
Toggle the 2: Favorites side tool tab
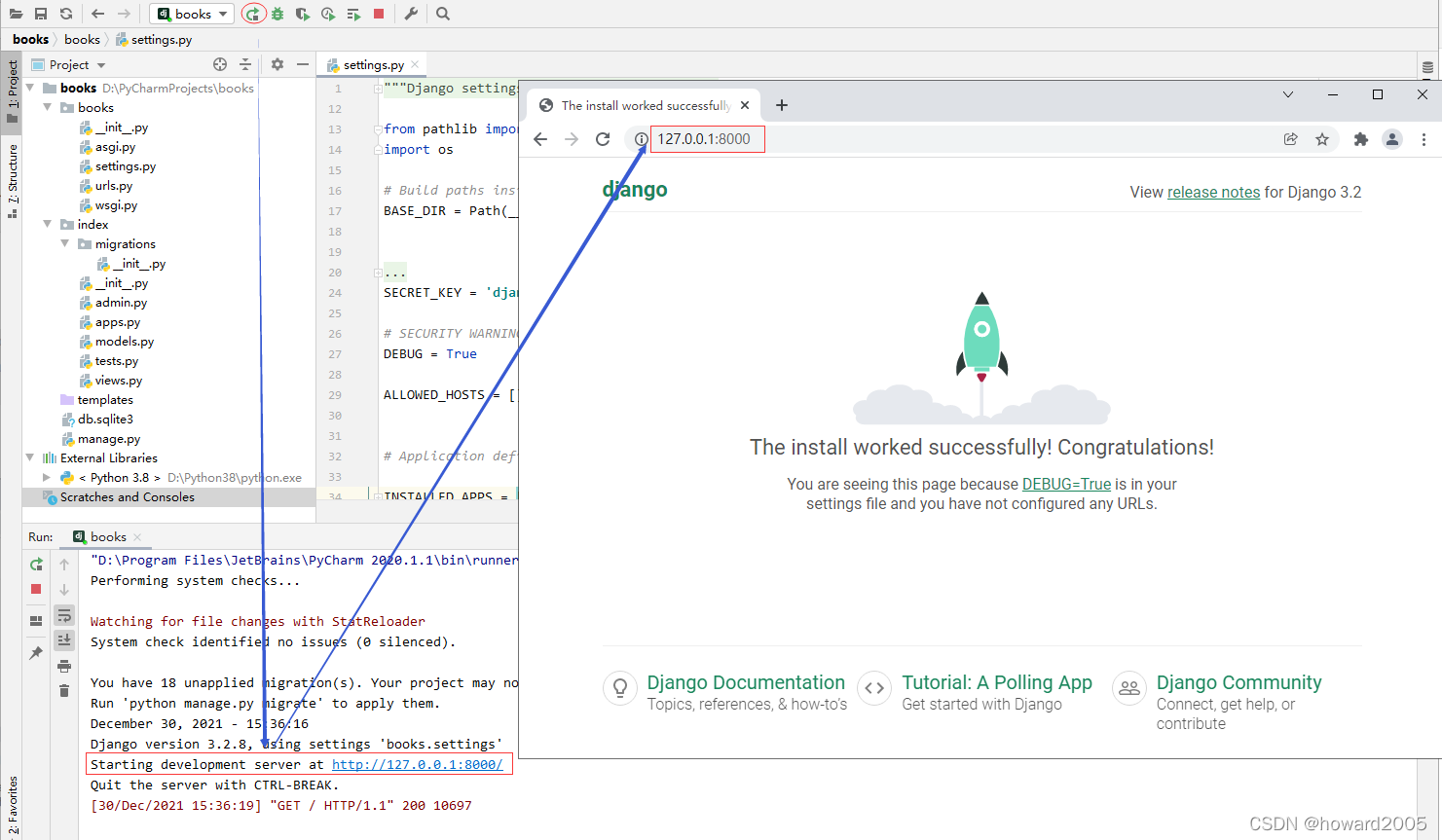(x=12, y=806)
